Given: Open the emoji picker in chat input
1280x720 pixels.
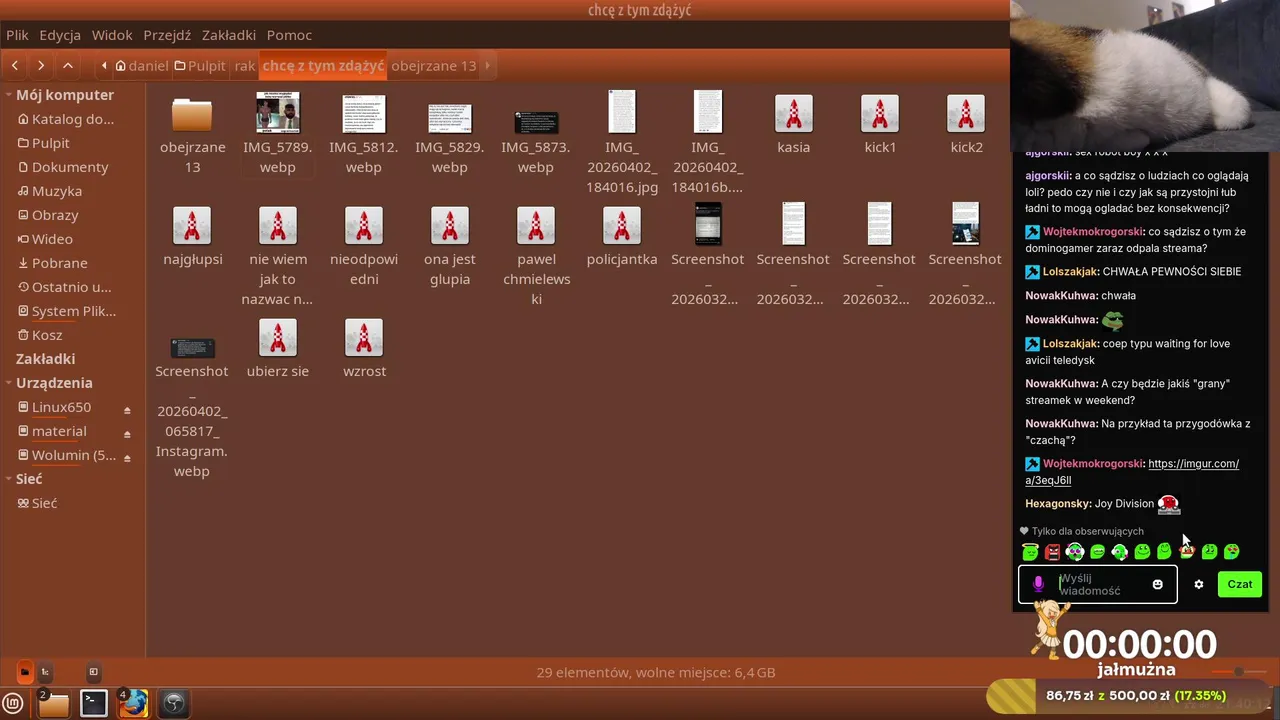Looking at the screenshot, I should [x=1158, y=584].
